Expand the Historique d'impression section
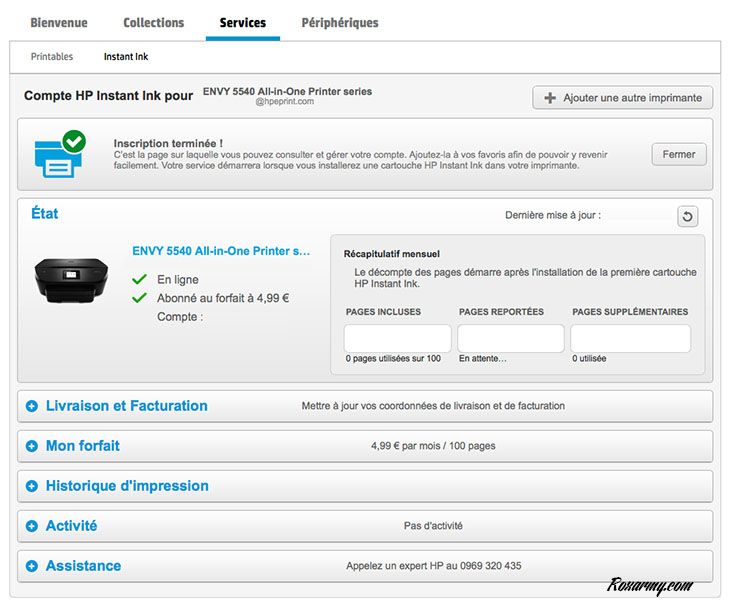Screen dimensions: 729x600 (32, 486)
